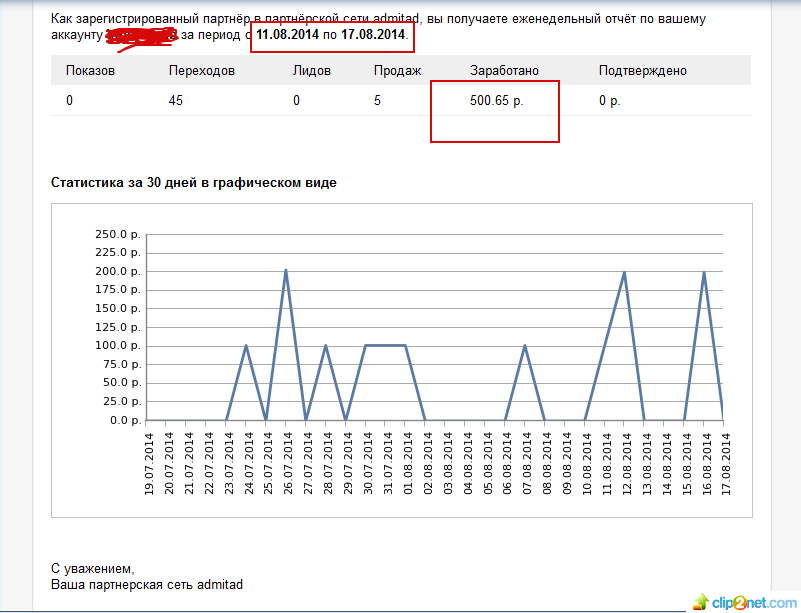Click the 250.0 р. axis label
The image size is (801, 613).
click(117, 234)
